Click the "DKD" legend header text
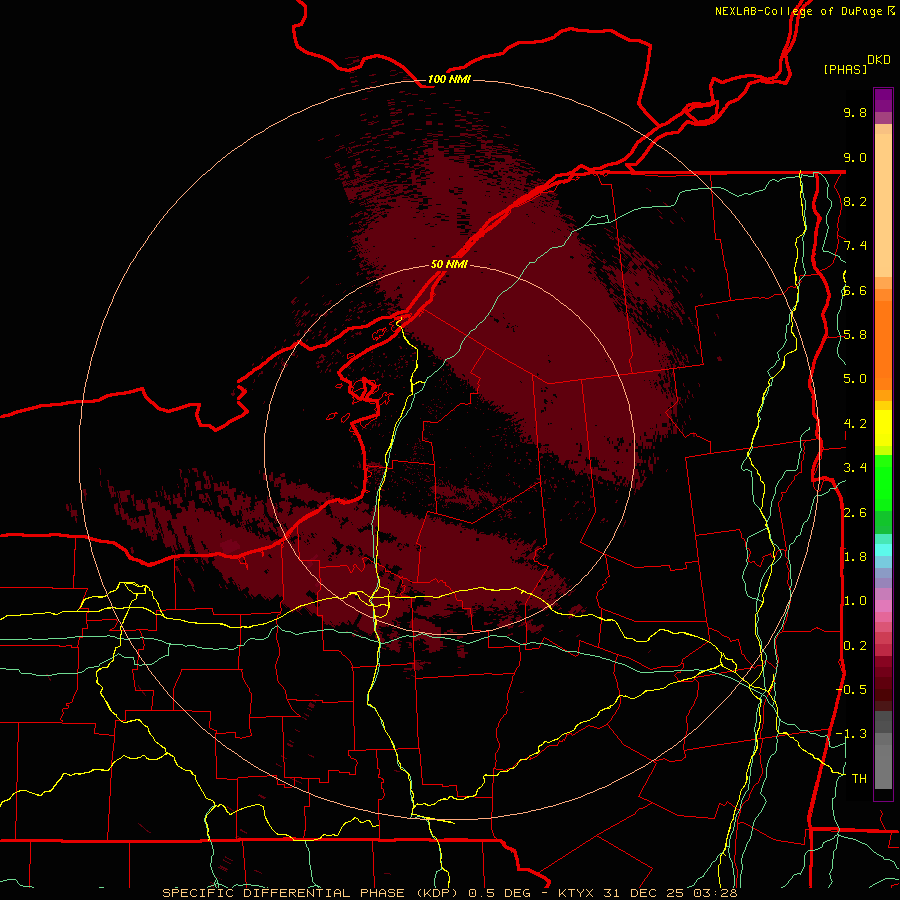900x900 pixels. pos(879,60)
